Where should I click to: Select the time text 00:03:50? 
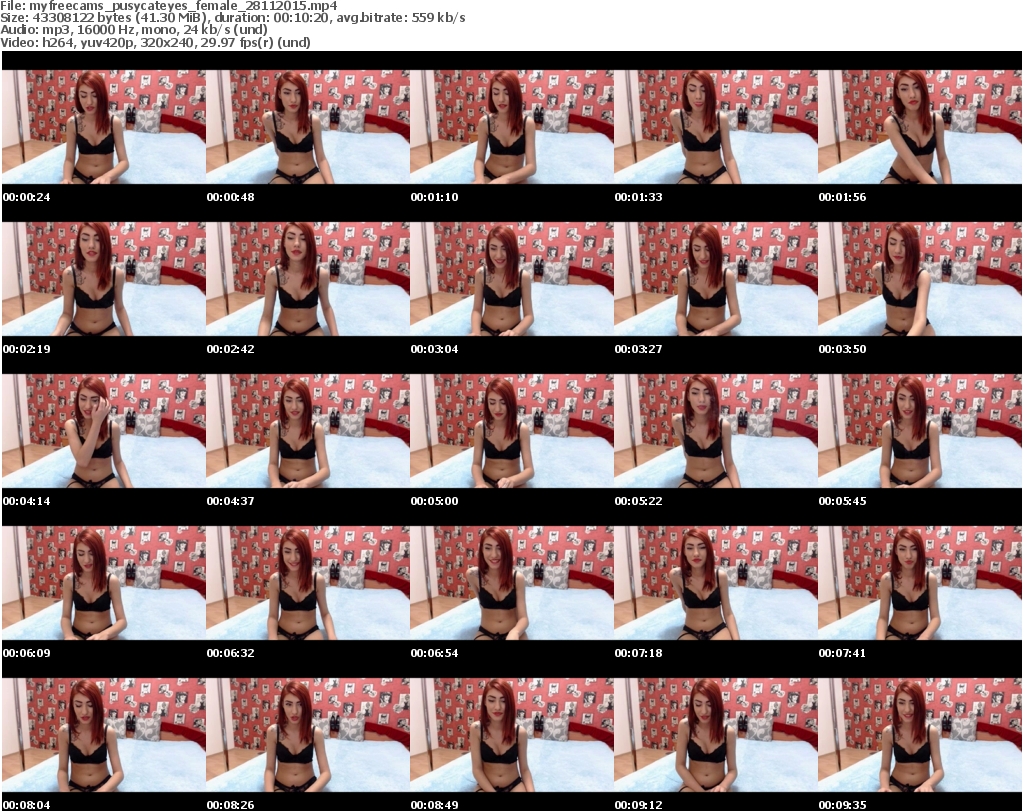pos(842,349)
